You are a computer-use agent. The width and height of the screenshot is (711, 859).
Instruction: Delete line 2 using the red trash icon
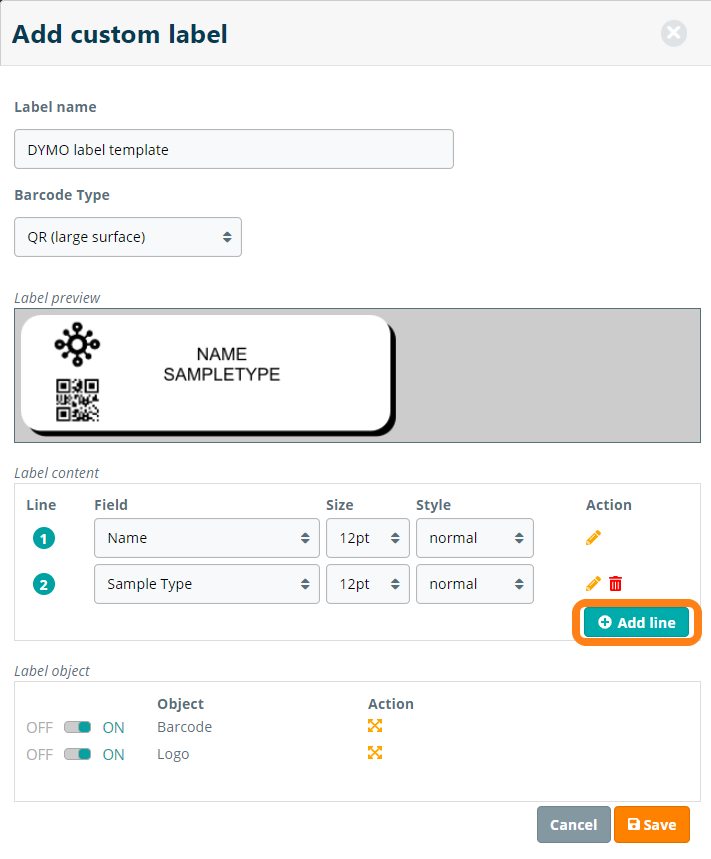click(616, 584)
